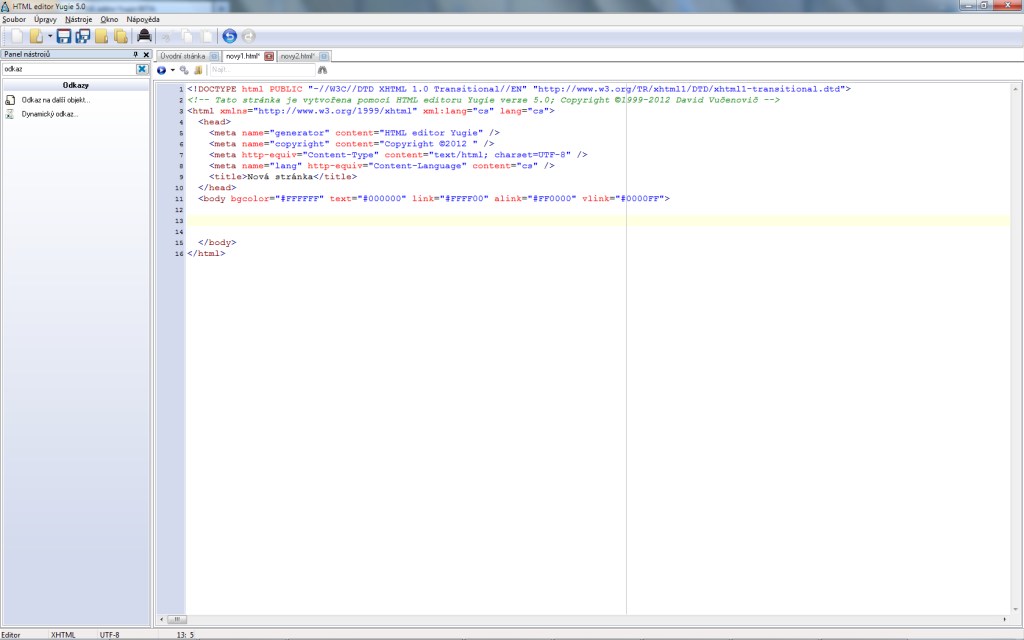
Task: Clear the 'odkaz' panel search filter
Action: pyautogui.click(x=142, y=69)
